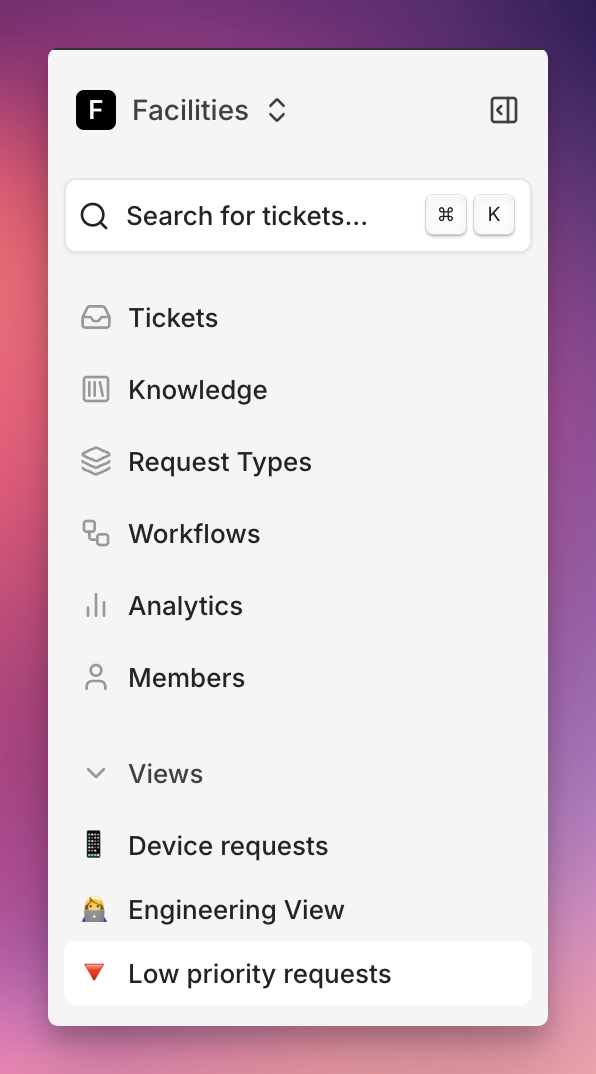Collapse the Views section chevron
This screenshot has height=1074, width=596.
(x=96, y=774)
